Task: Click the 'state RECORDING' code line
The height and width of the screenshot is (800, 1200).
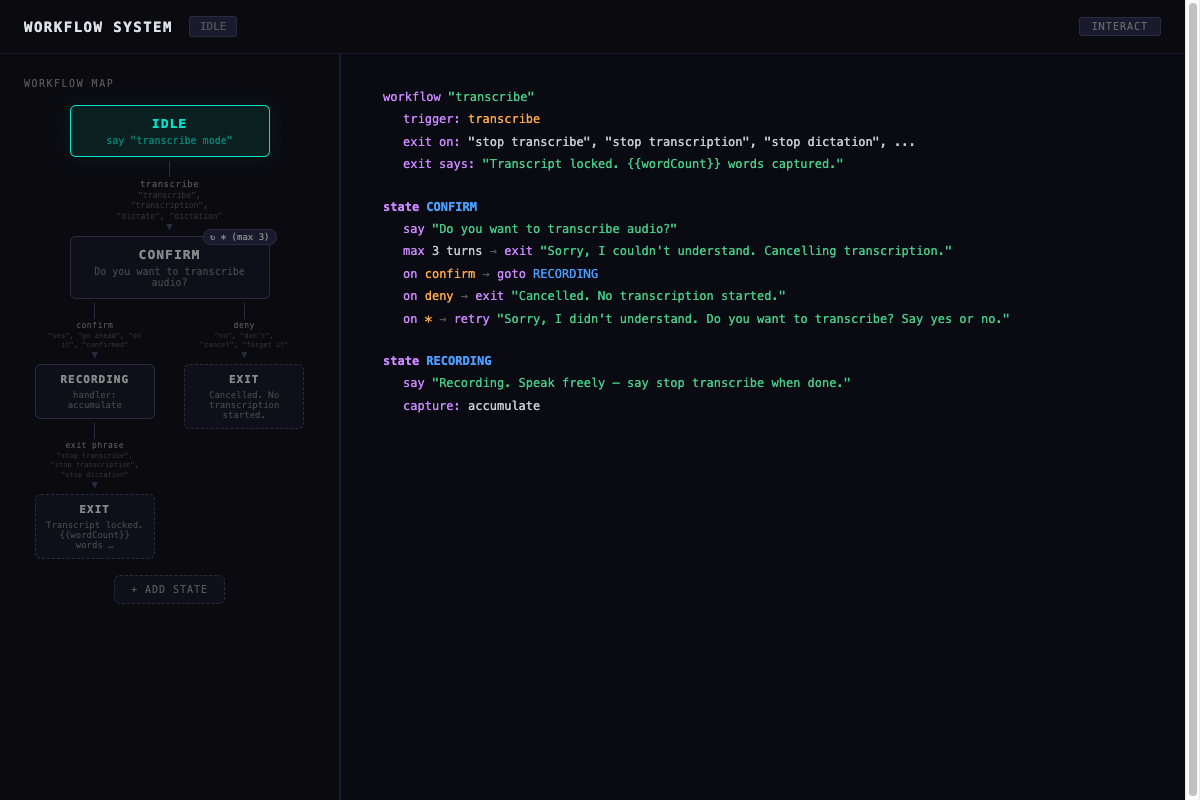Action: click(437, 361)
